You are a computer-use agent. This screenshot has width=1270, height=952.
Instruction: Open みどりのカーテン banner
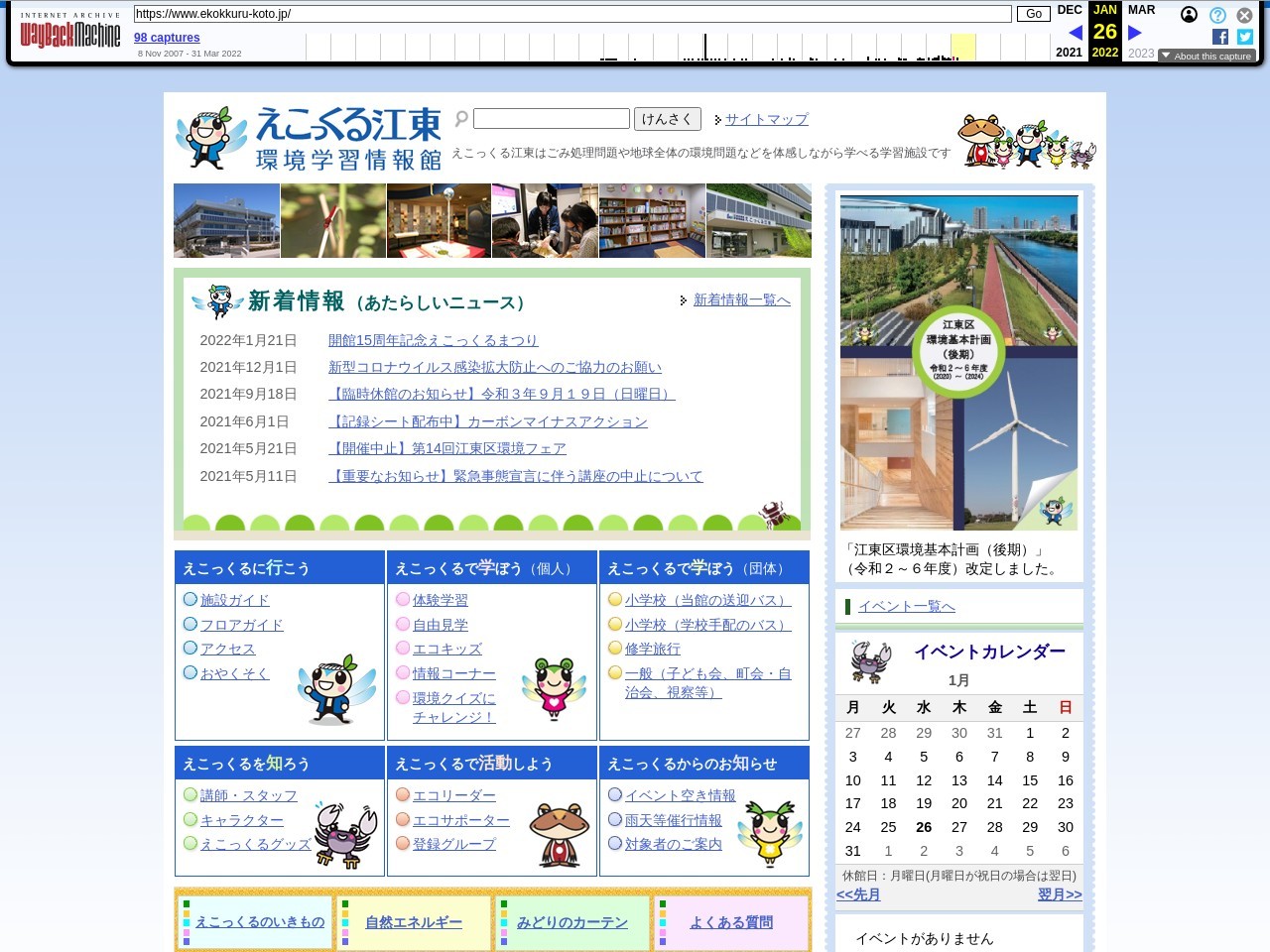[x=572, y=922]
